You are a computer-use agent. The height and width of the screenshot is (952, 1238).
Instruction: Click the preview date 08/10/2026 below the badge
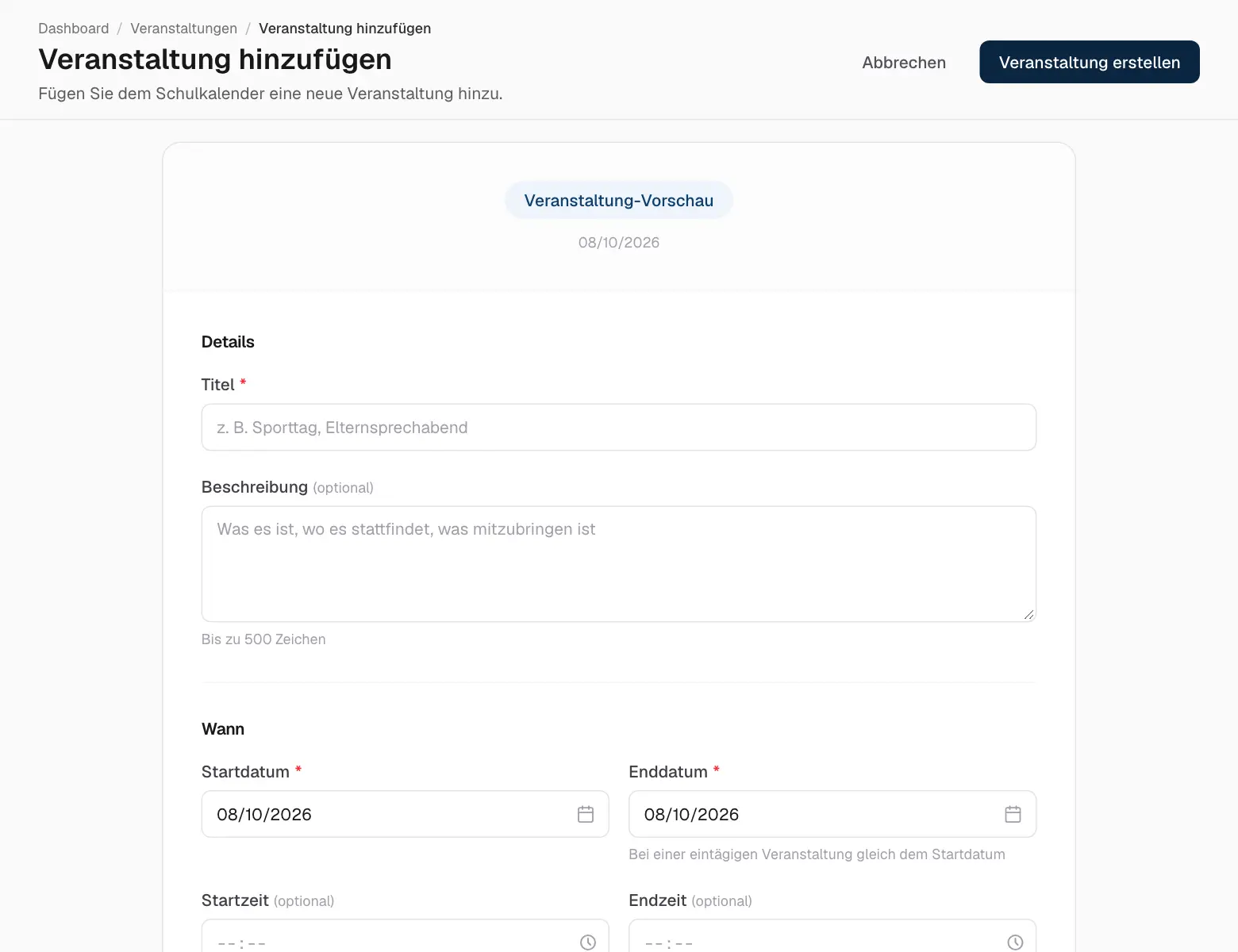(x=619, y=243)
